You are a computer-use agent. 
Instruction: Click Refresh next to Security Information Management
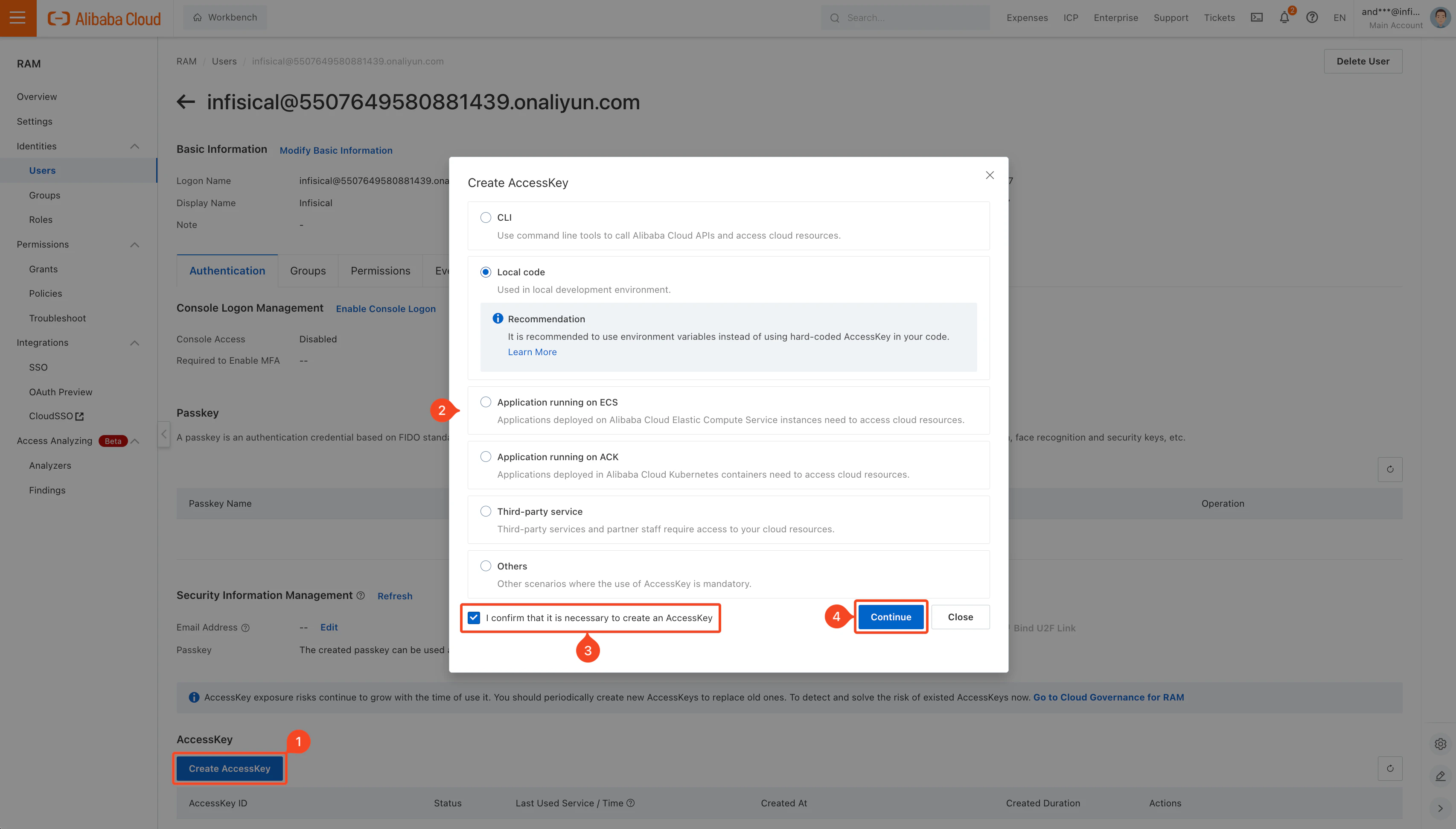click(395, 596)
